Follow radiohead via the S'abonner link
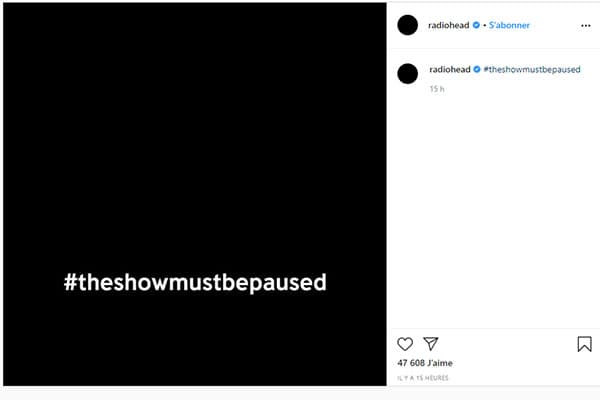600x400 pixels. (509, 25)
